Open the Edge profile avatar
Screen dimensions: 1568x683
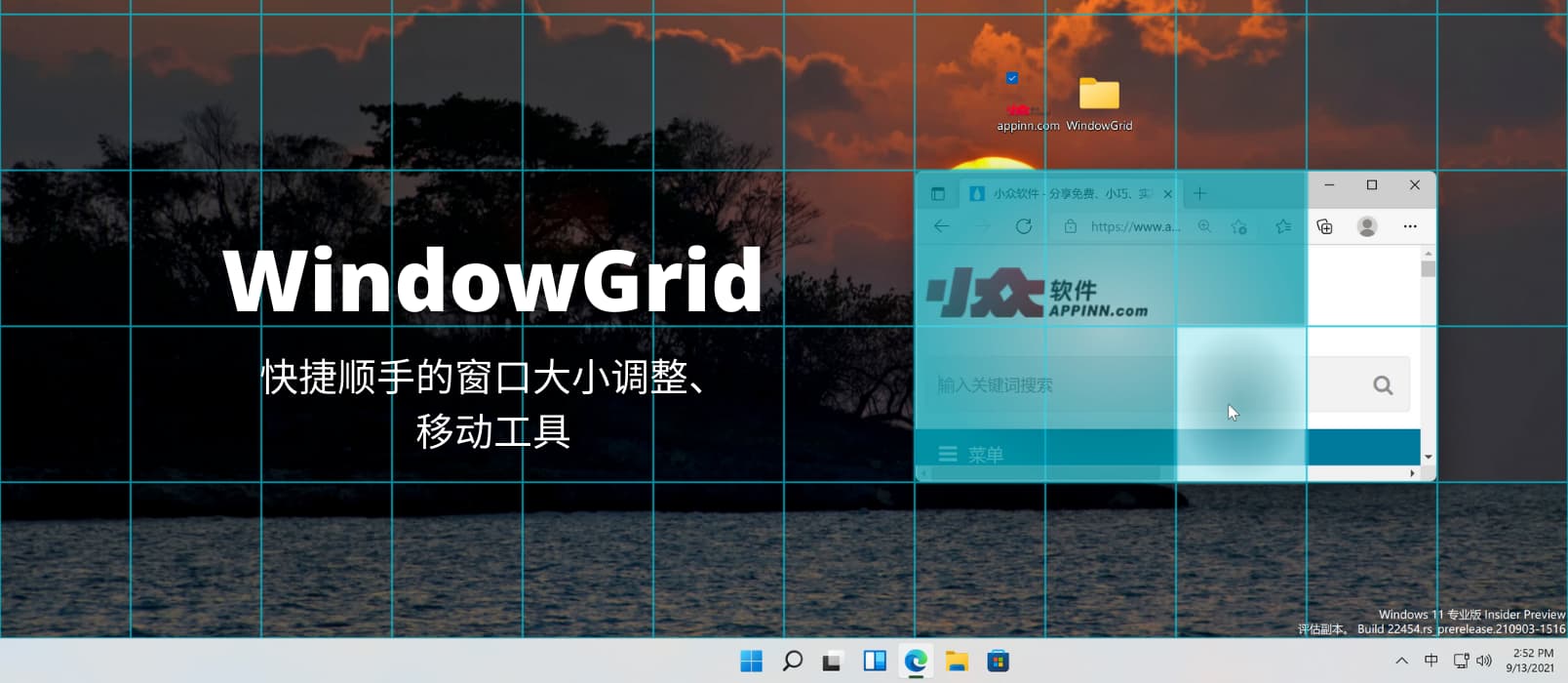coord(1367,226)
